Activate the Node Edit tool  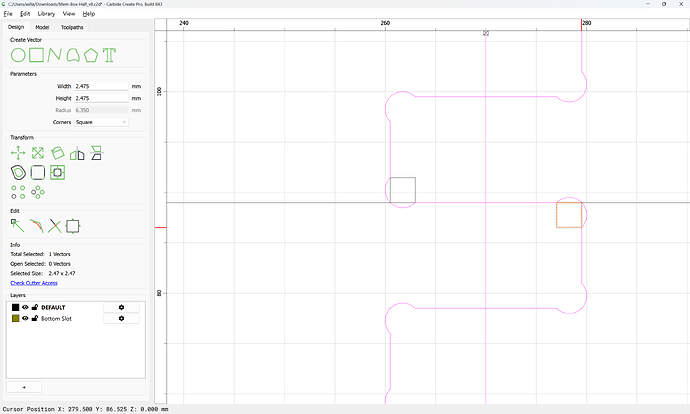(x=18, y=226)
